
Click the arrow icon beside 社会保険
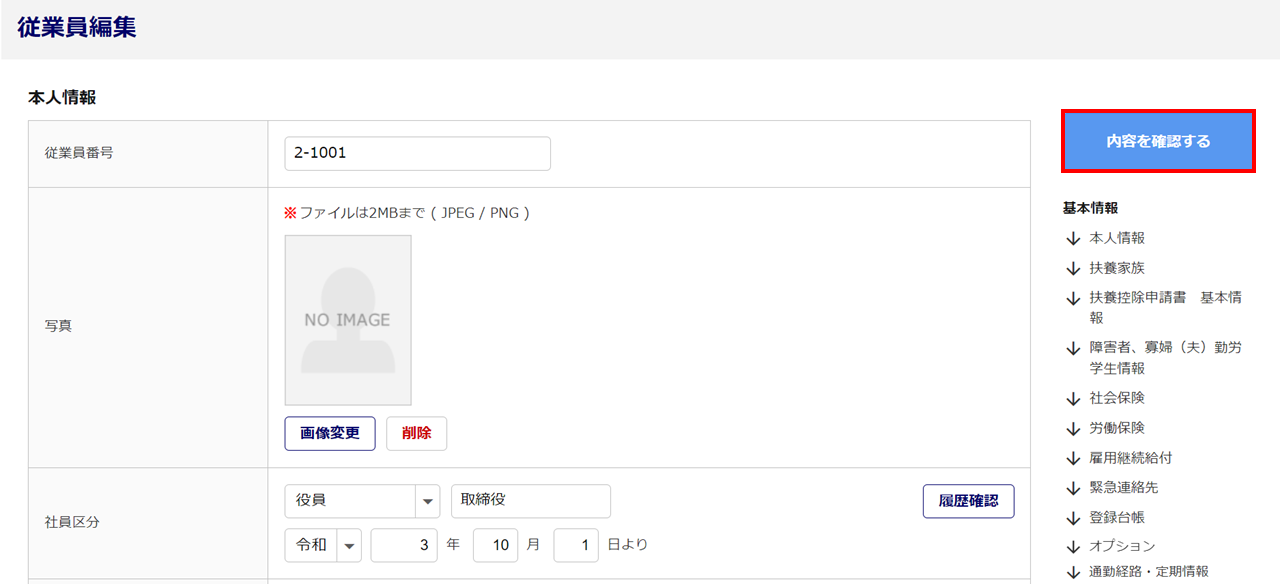[1073, 399]
